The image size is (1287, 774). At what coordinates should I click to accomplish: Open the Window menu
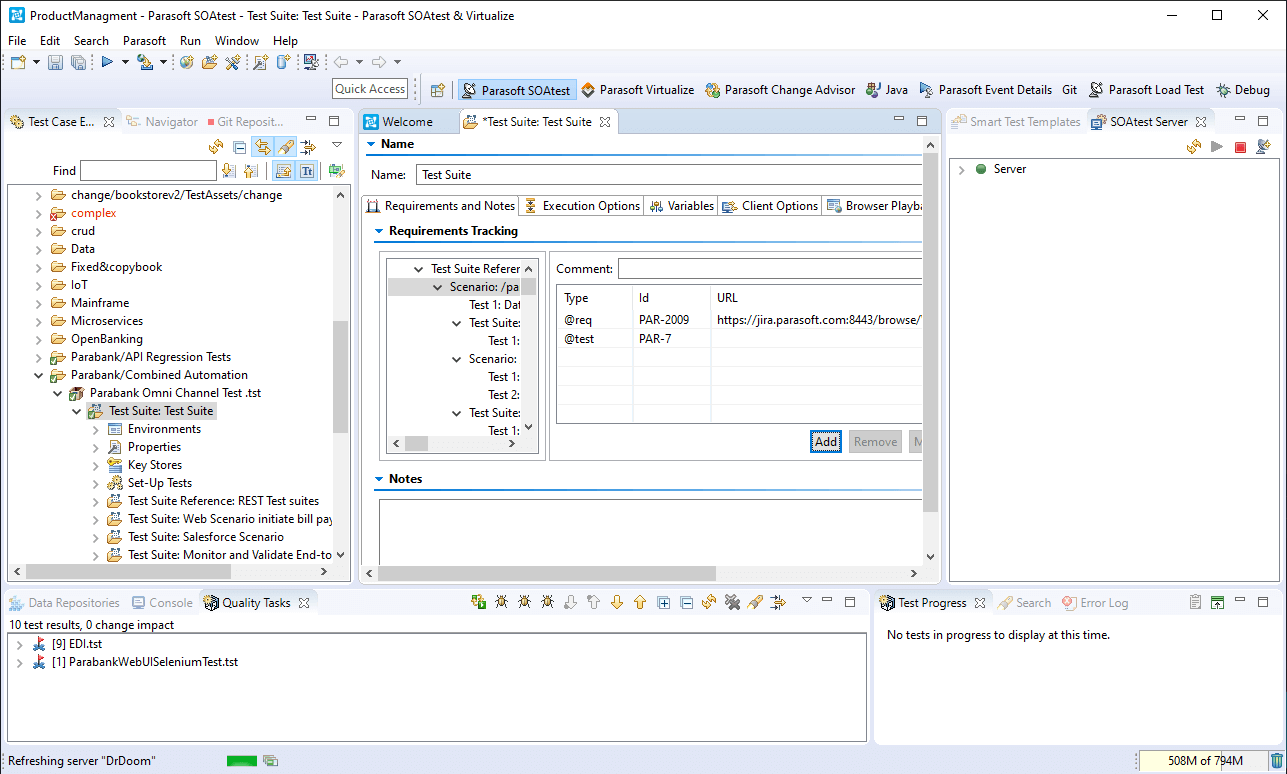pyautogui.click(x=237, y=41)
